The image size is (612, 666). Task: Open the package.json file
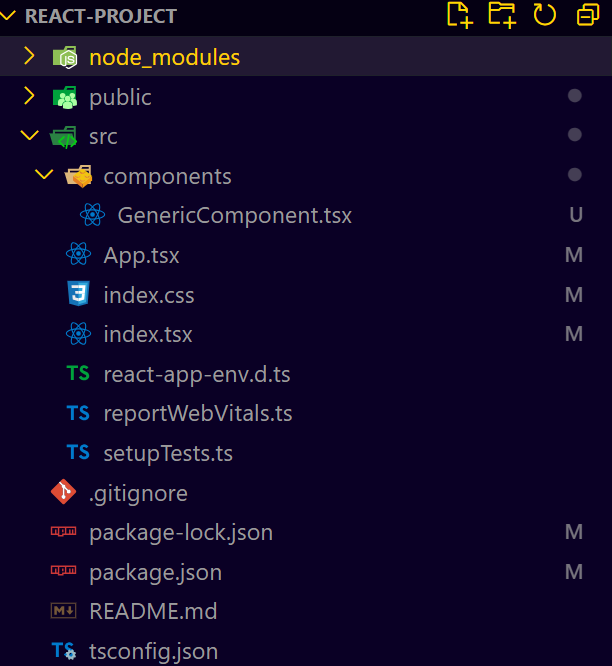pyautogui.click(x=155, y=573)
